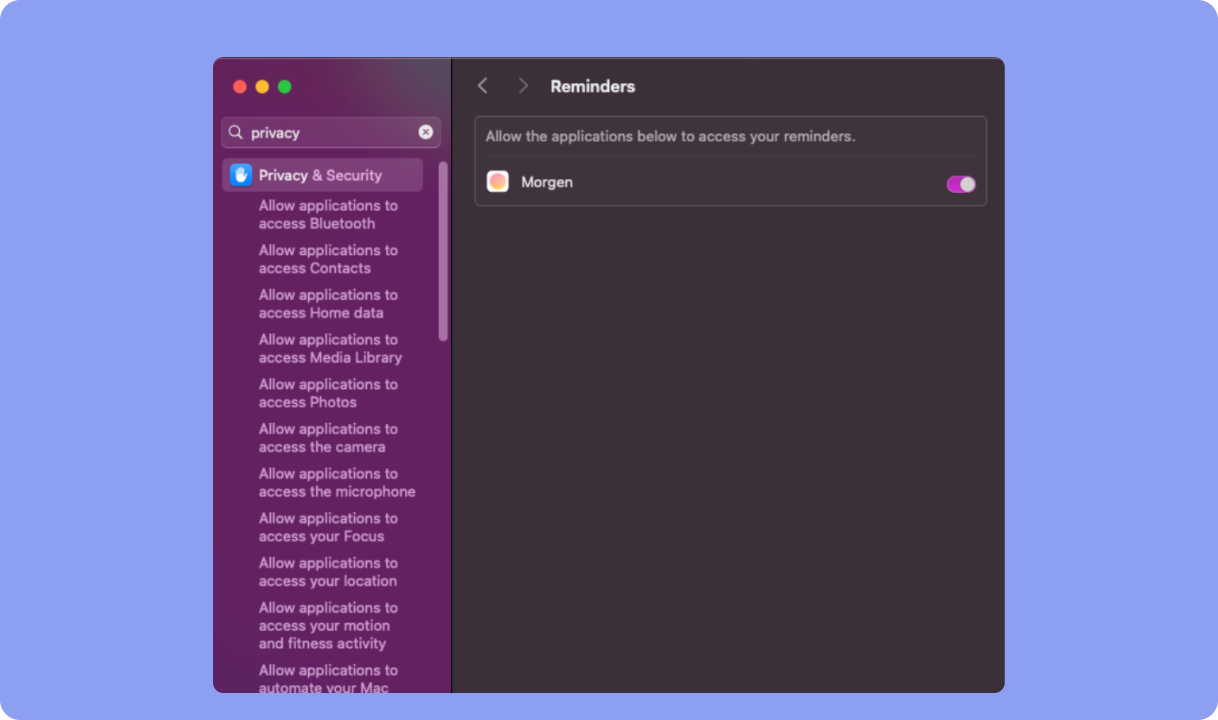
Task: Click the Morgen application icon
Action: (x=497, y=181)
